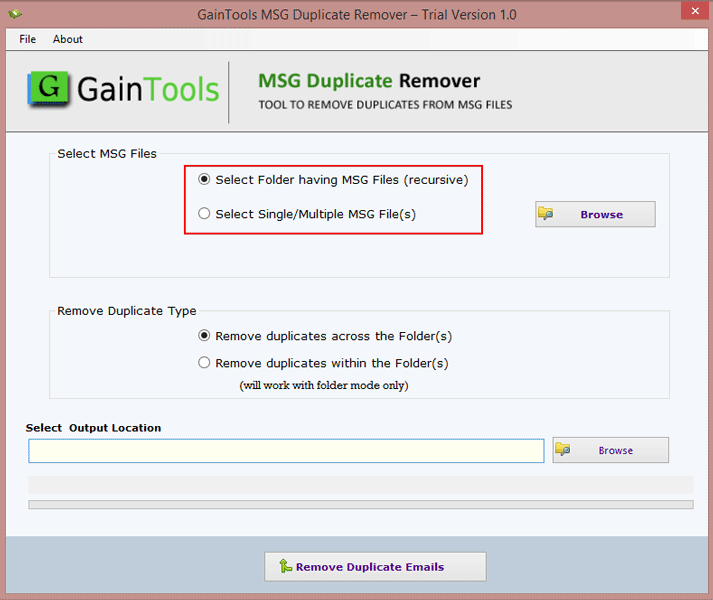Click Remove Duplicate Emails button
The height and width of the screenshot is (600, 713).
click(x=375, y=566)
